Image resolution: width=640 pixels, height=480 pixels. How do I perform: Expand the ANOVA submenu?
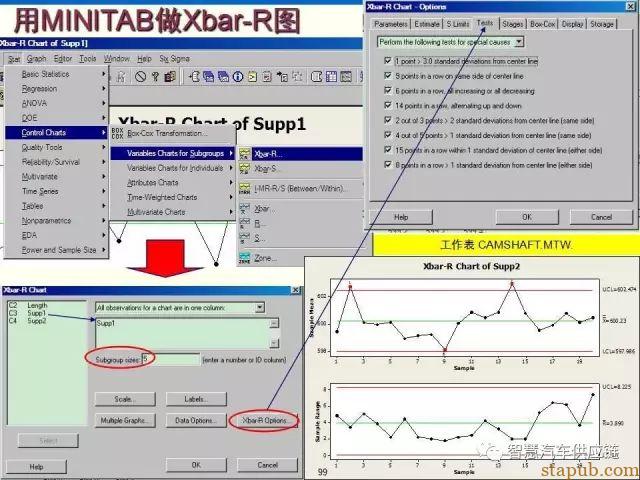click(x=56, y=103)
